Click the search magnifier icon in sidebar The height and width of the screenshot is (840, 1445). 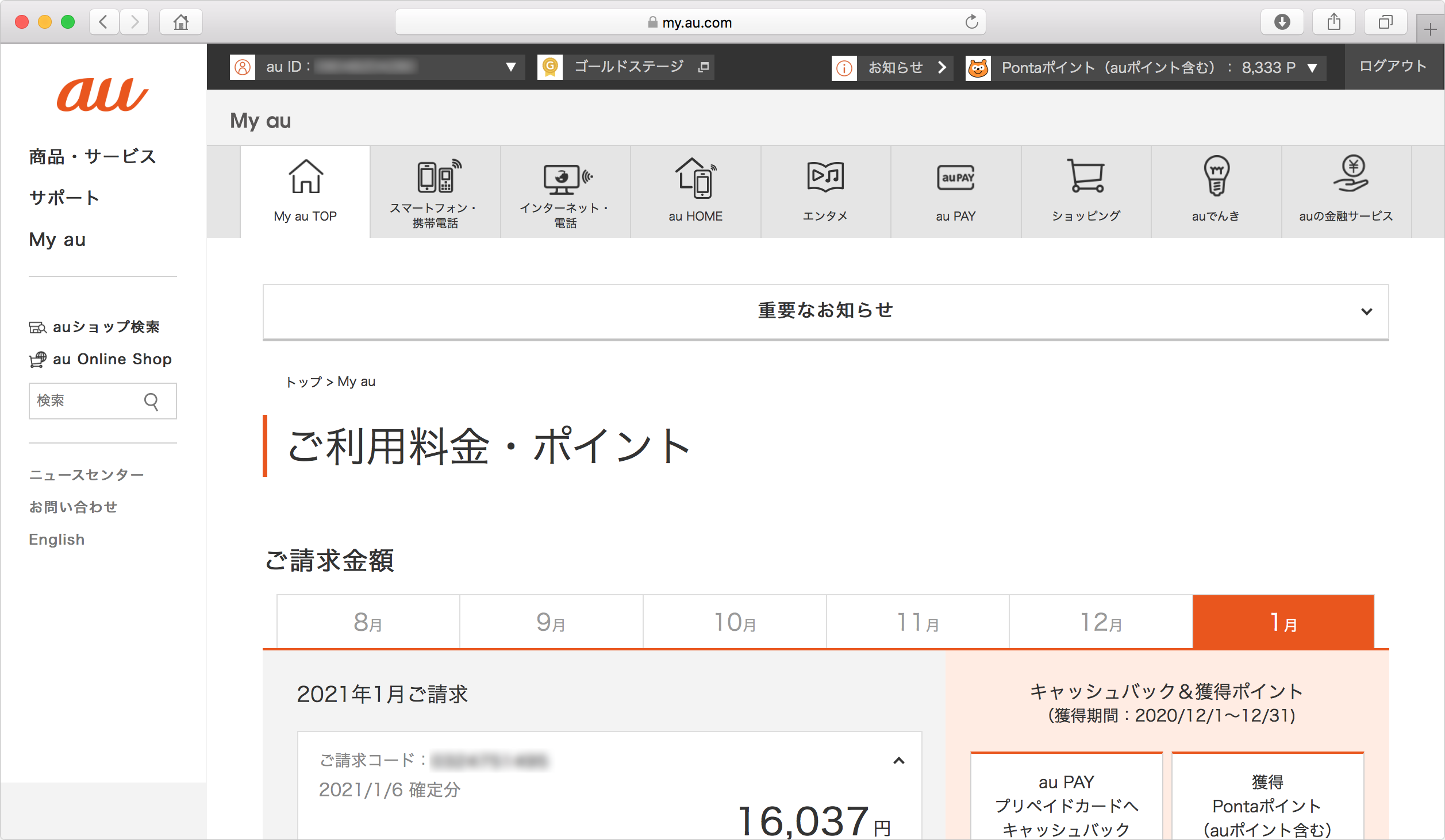click(151, 401)
